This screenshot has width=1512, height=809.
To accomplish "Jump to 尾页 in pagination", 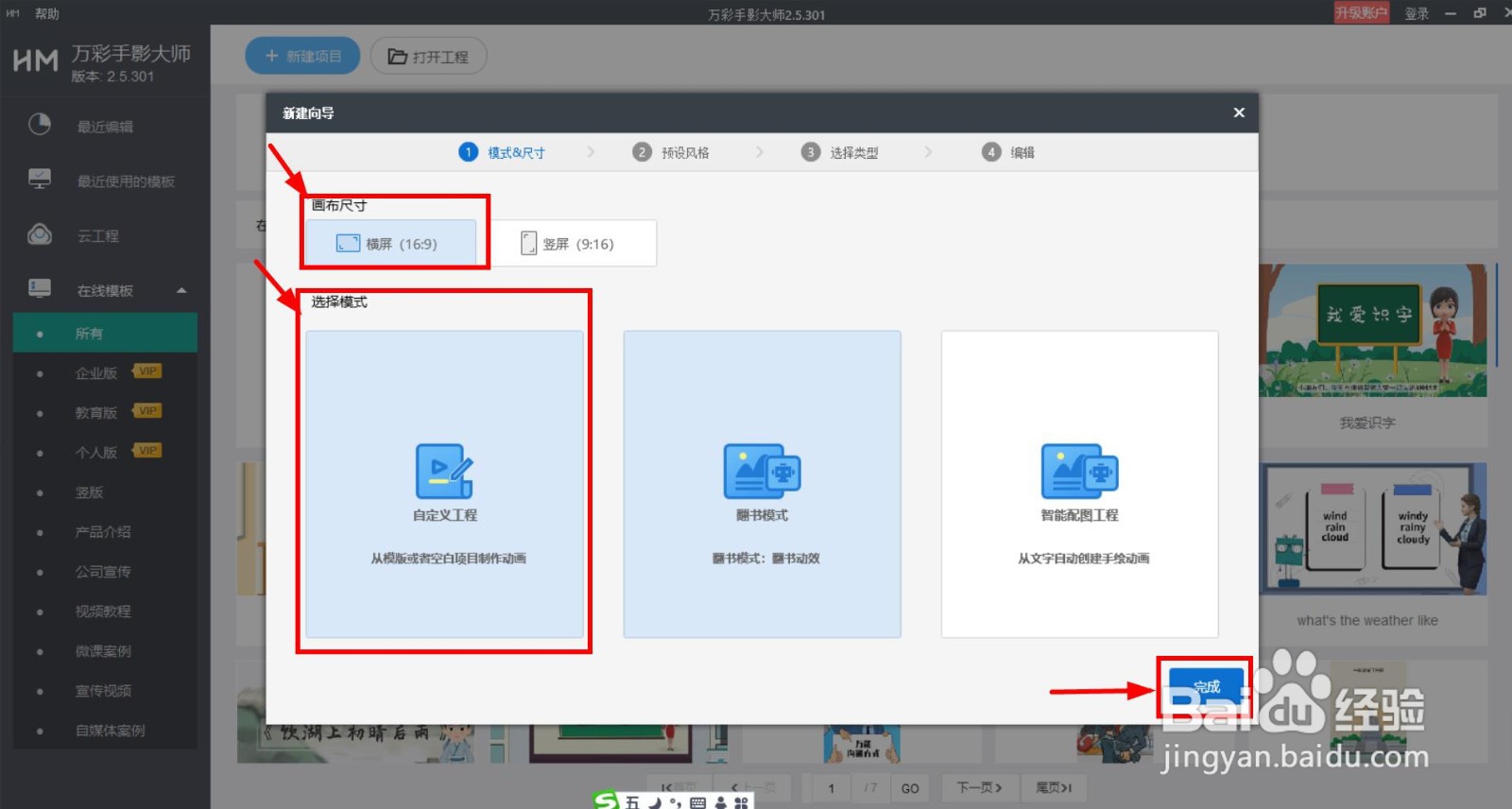I will 1054,787.
